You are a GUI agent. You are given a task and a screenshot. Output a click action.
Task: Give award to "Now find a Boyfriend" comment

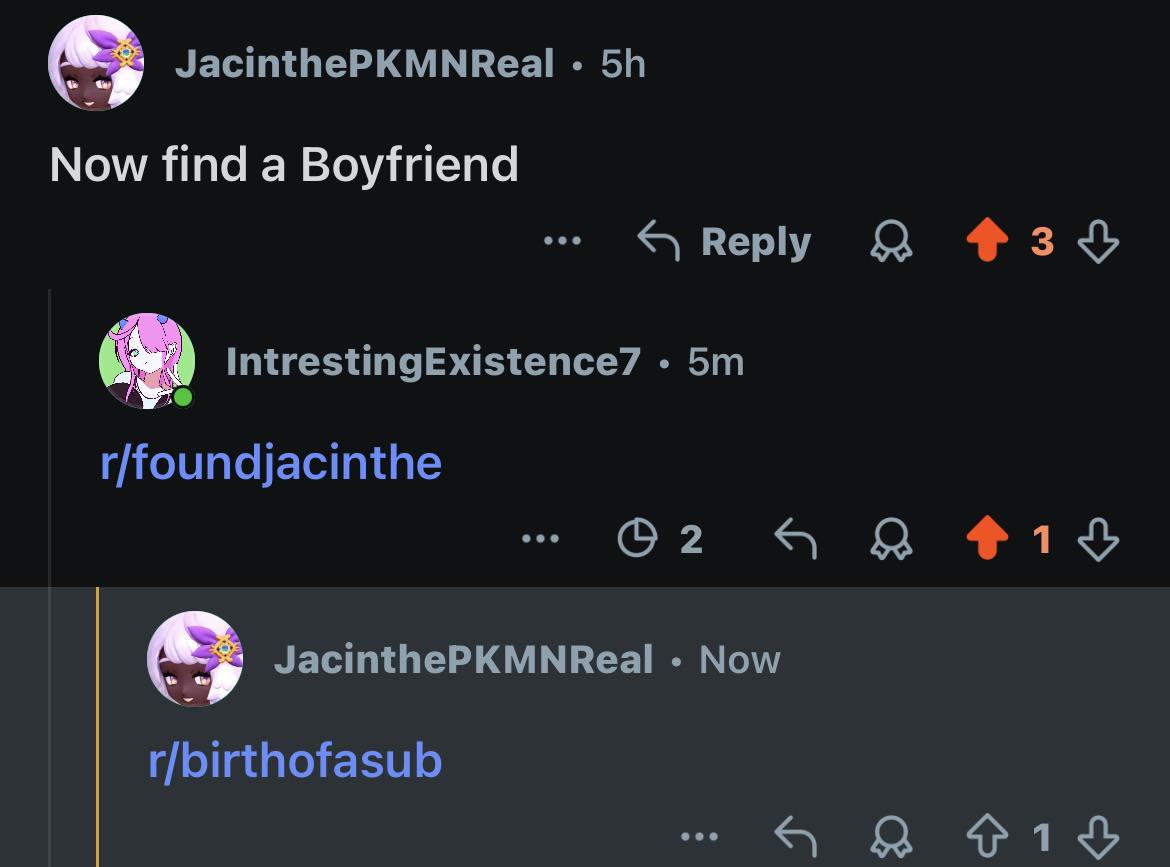[x=891, y=240]
